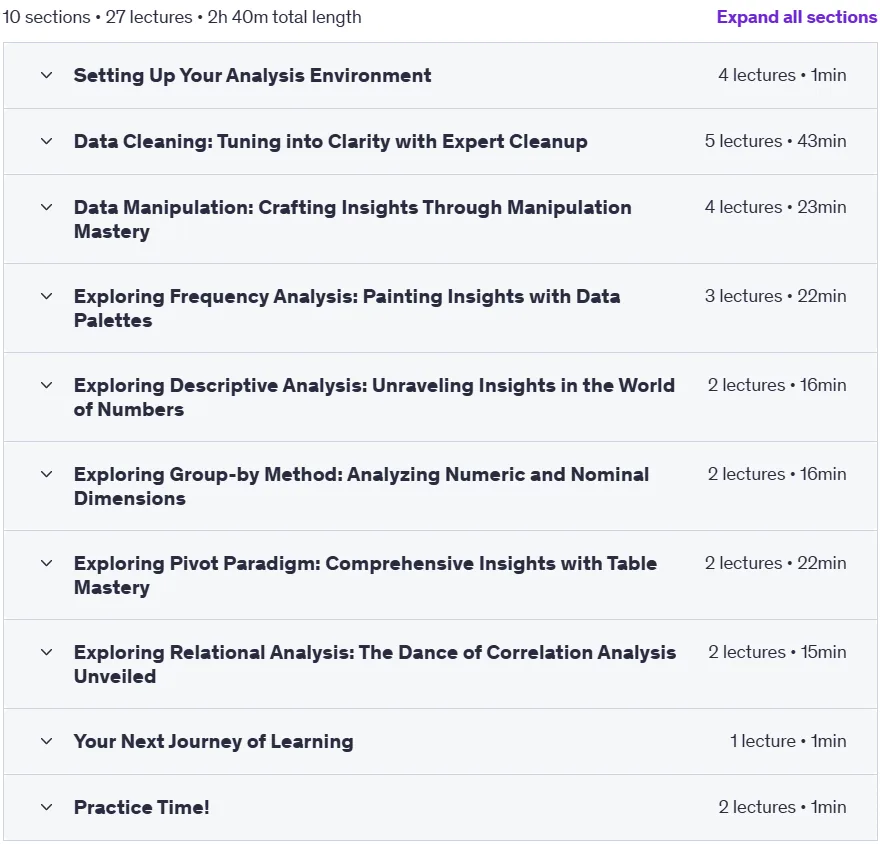This screenshot has width=880, height=844.
Task: Select Exploring Pivot Paradigm section title
Action: pyautogui.click(x=365, y=575)
